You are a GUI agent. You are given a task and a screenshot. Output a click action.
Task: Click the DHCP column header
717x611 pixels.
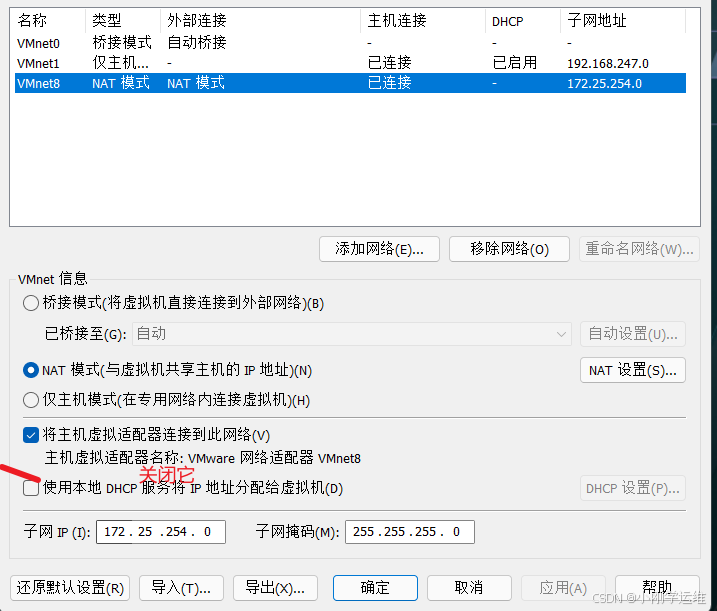(x=507, y=21)
